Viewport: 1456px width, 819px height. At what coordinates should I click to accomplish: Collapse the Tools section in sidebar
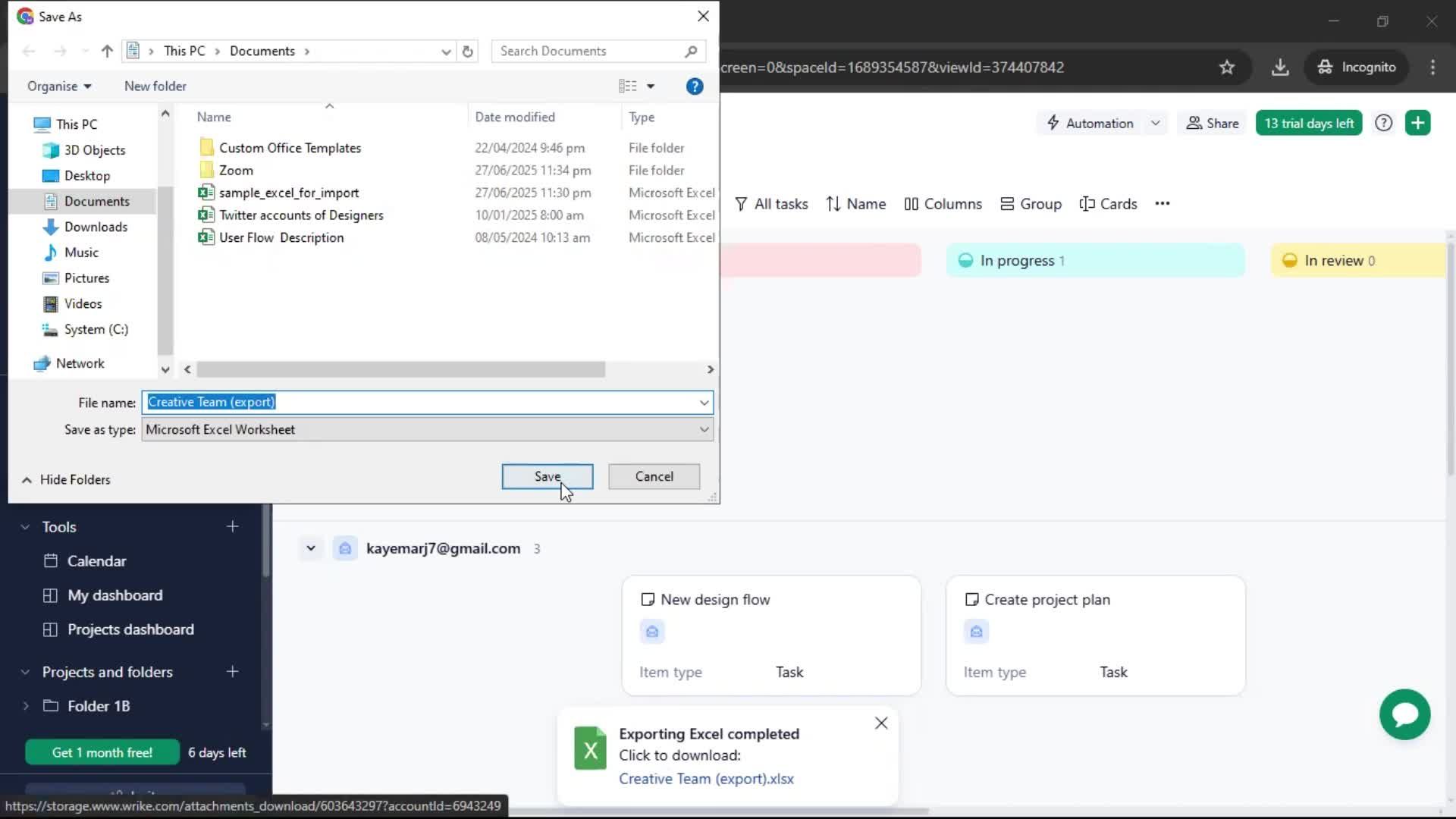[x=26, y=527]
